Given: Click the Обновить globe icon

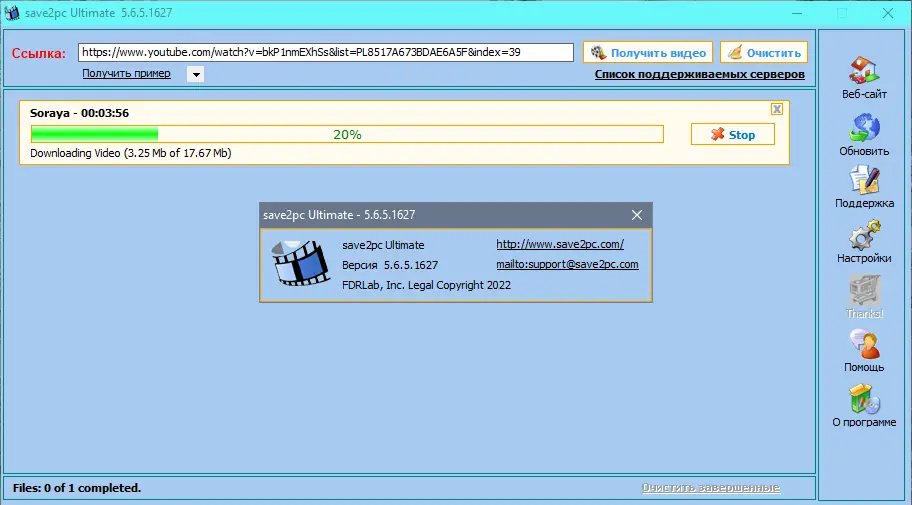Looking at the screenshot, I should 864,127.
